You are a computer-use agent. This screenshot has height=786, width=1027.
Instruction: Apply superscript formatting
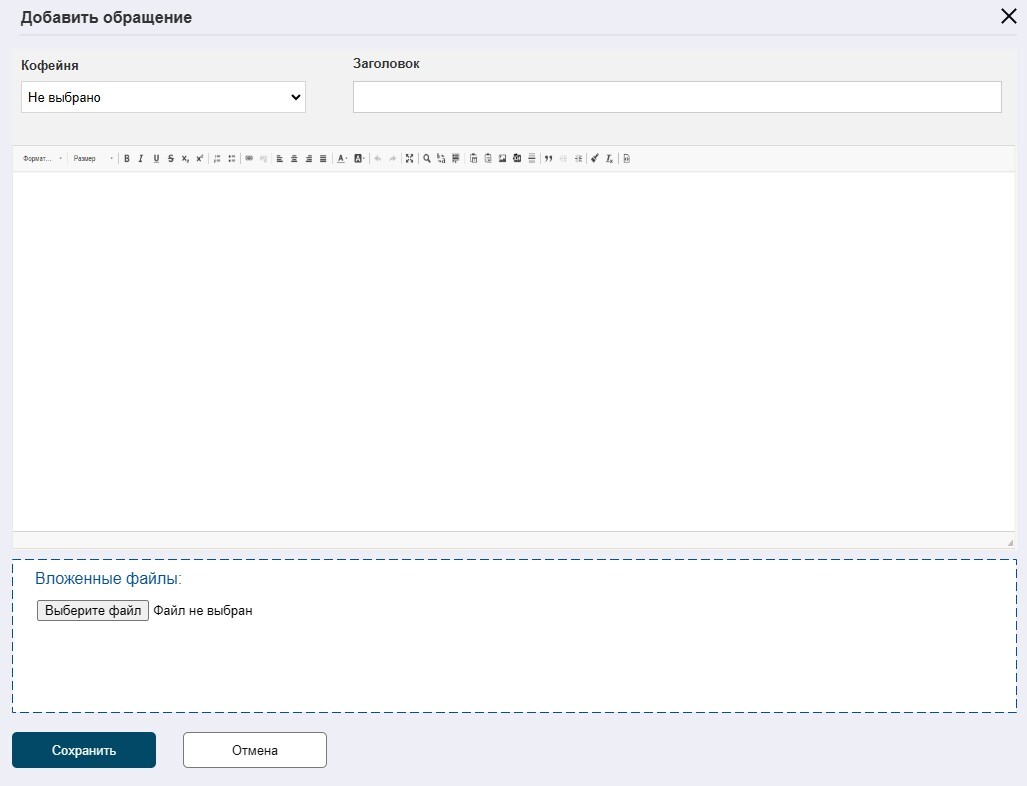click(x=200, y=159)
